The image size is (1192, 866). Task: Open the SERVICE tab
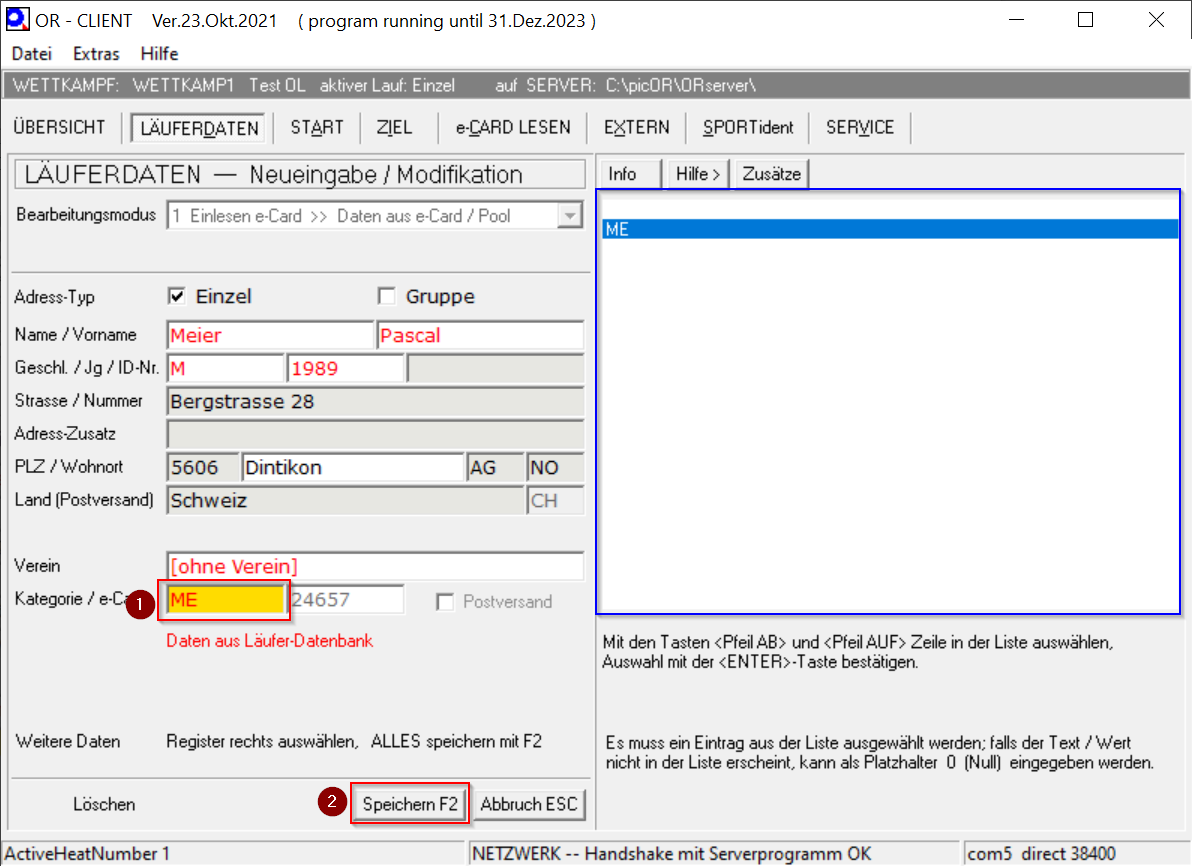[x=860, y=127]
